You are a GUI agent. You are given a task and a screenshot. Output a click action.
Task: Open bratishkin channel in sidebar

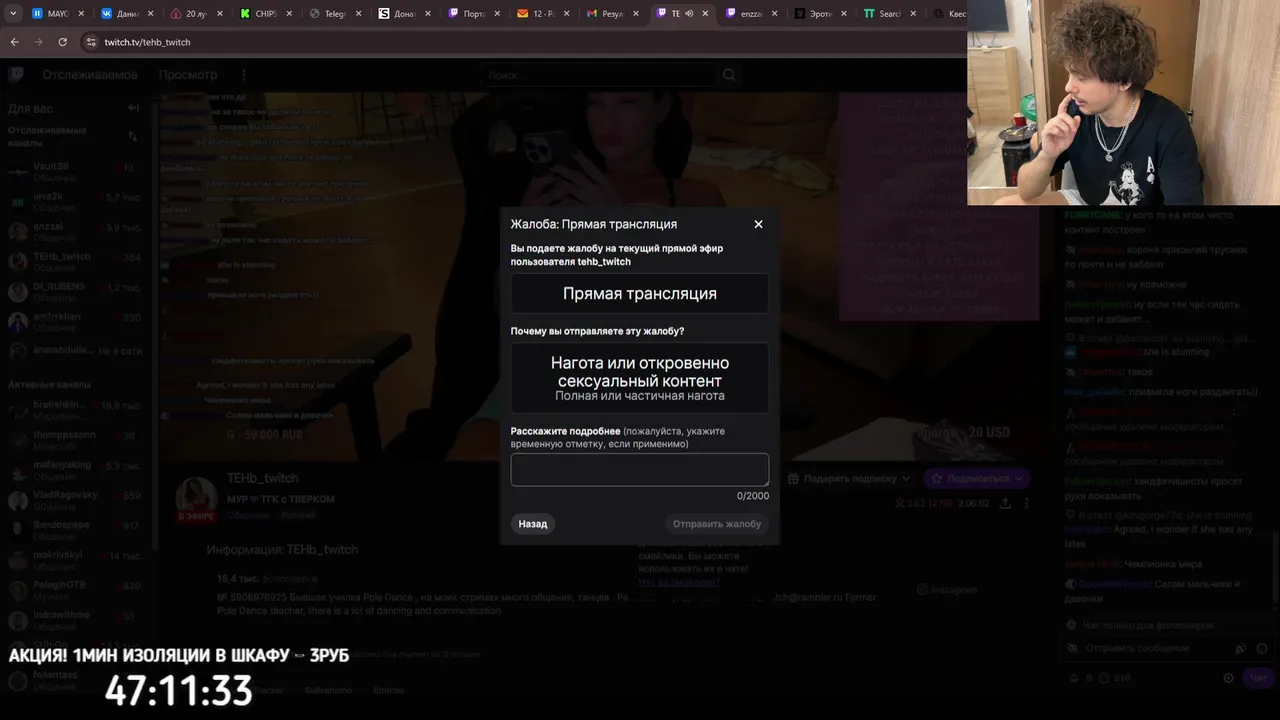pos(75,410)
